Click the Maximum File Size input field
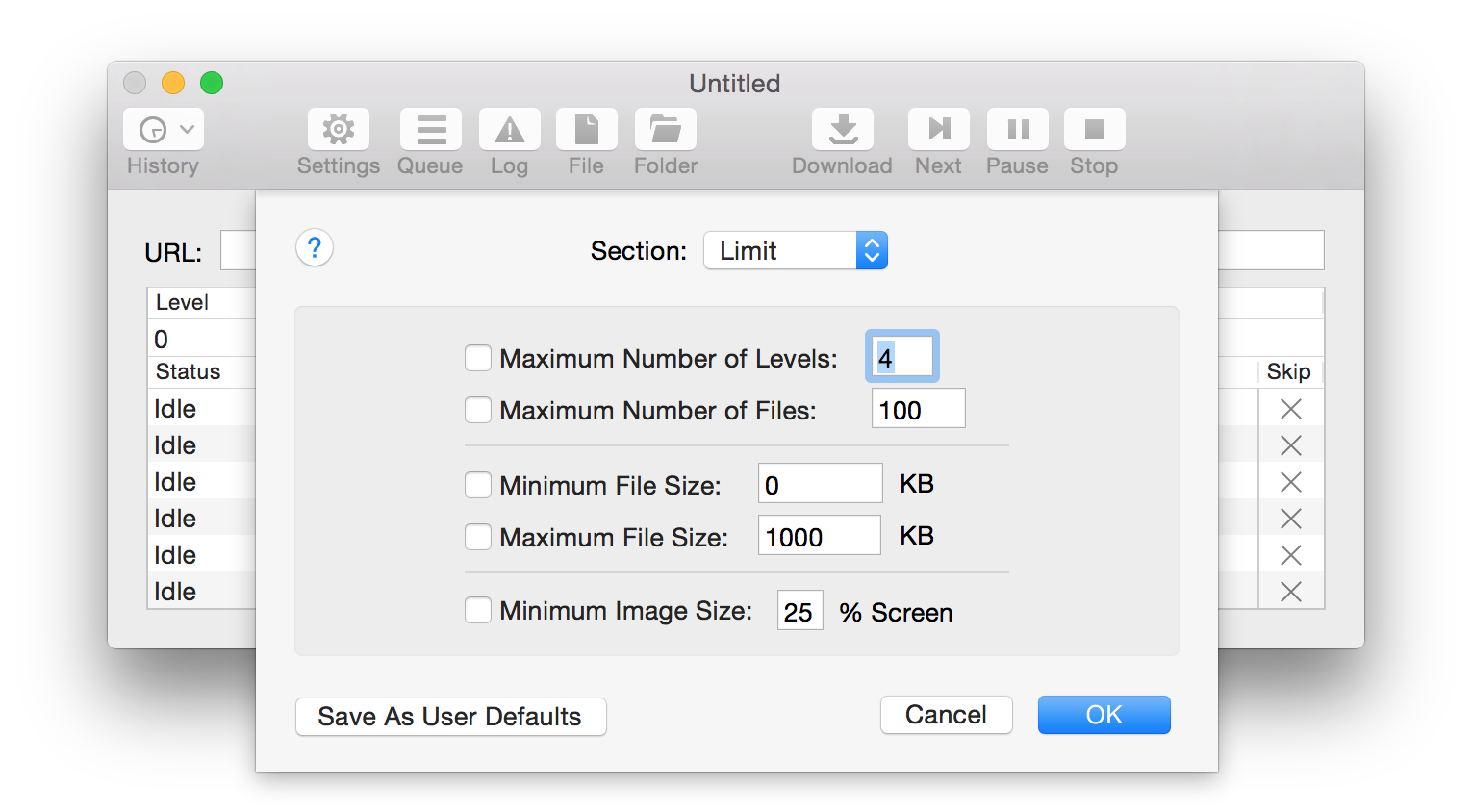 point(819,536)
